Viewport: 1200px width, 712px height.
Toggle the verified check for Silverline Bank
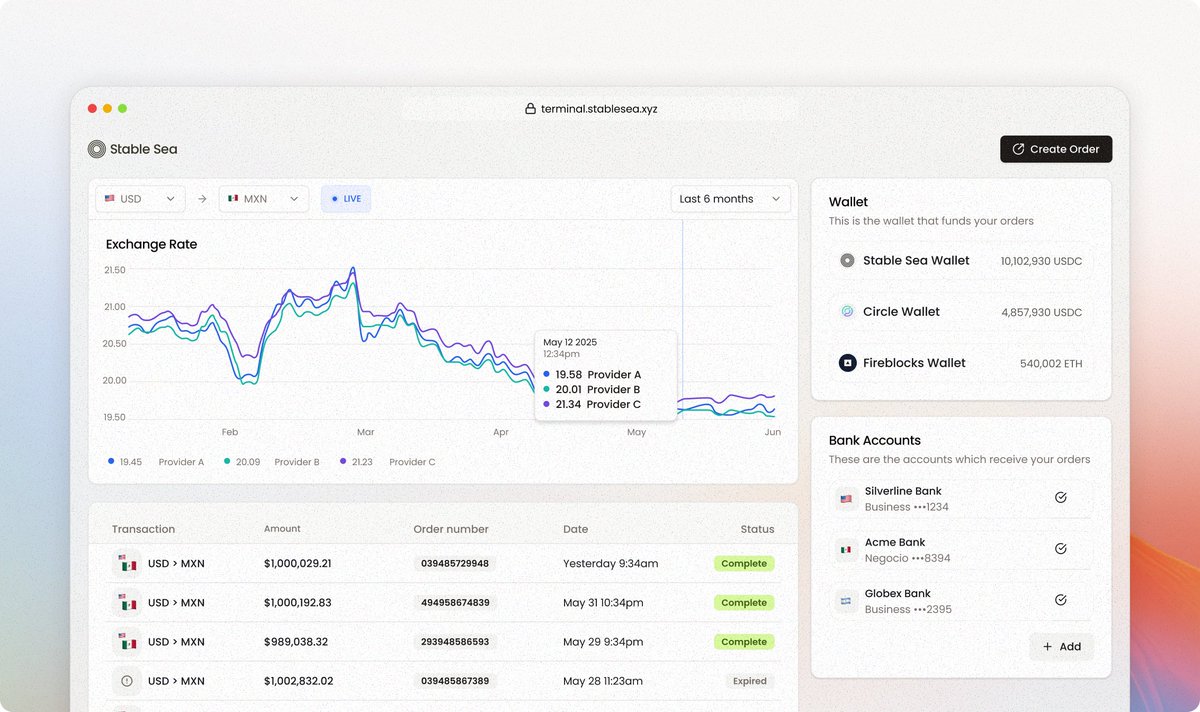pyautogui.click(x=1061, y=497)
